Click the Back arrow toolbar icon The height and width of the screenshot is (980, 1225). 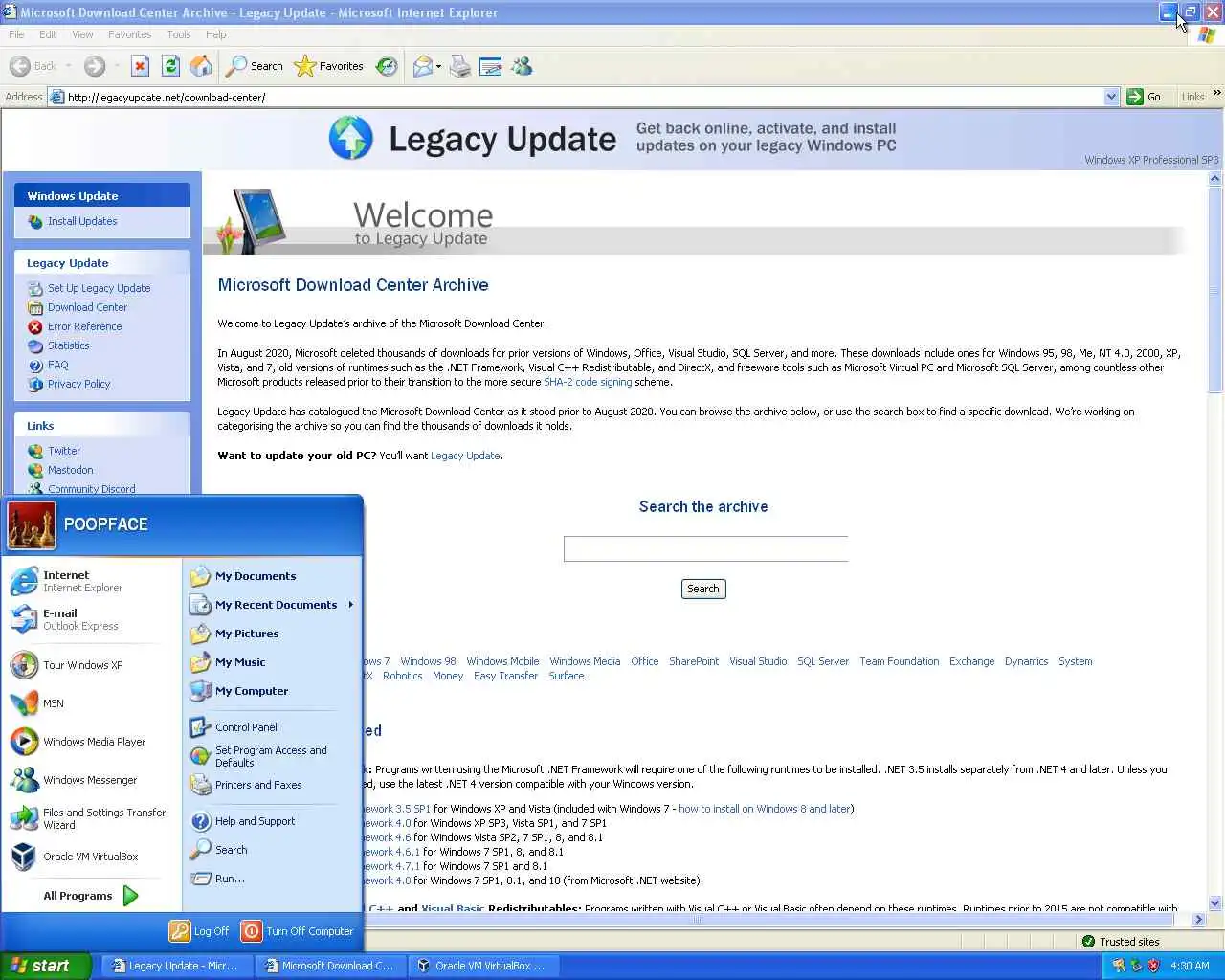coord(20,66)
